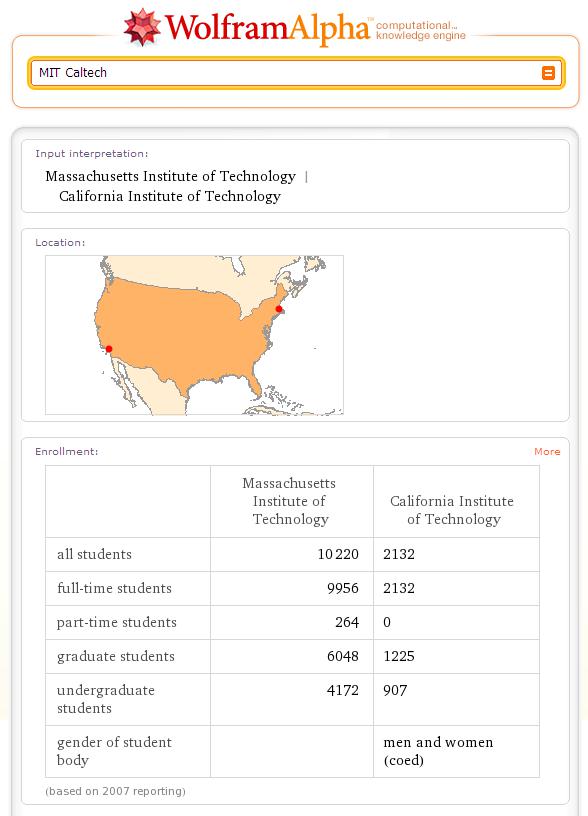This screenshot has height=816, width=588.
Task: Click the based on 2007 reporting note
Action: tap(115, 791)
